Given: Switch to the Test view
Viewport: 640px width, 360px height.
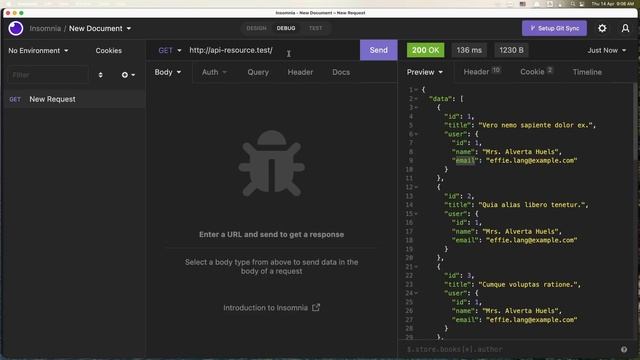Looking at the screenshot, I should [315, 28].
